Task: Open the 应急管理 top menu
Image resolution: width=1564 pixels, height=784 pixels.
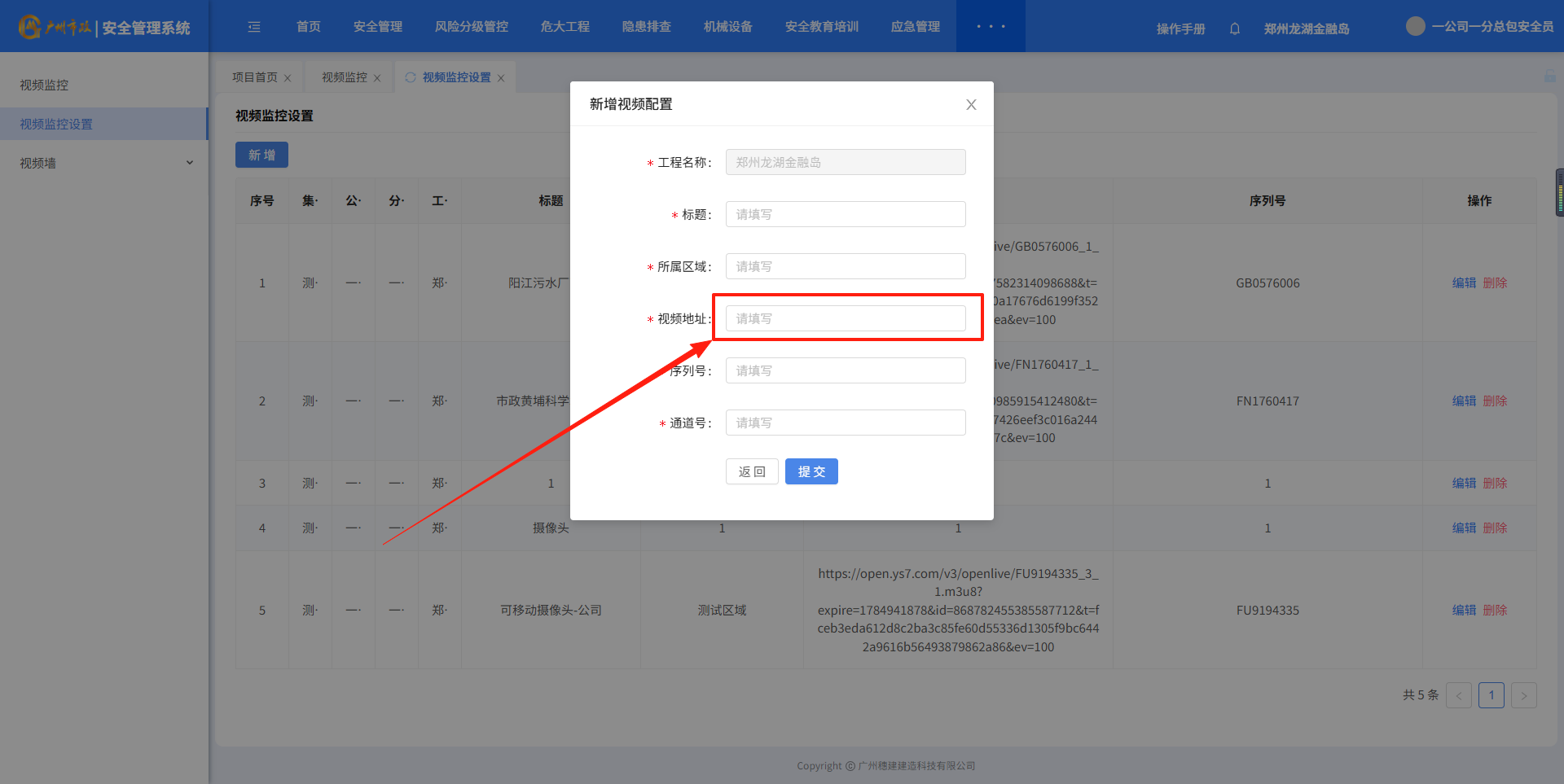Action: [x=916, y=27]
